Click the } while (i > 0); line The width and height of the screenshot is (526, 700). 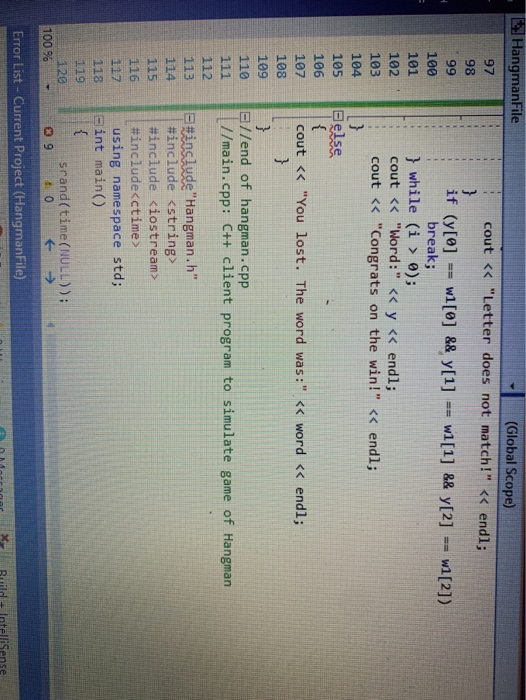pyautogui.click(x=412, y=221)
